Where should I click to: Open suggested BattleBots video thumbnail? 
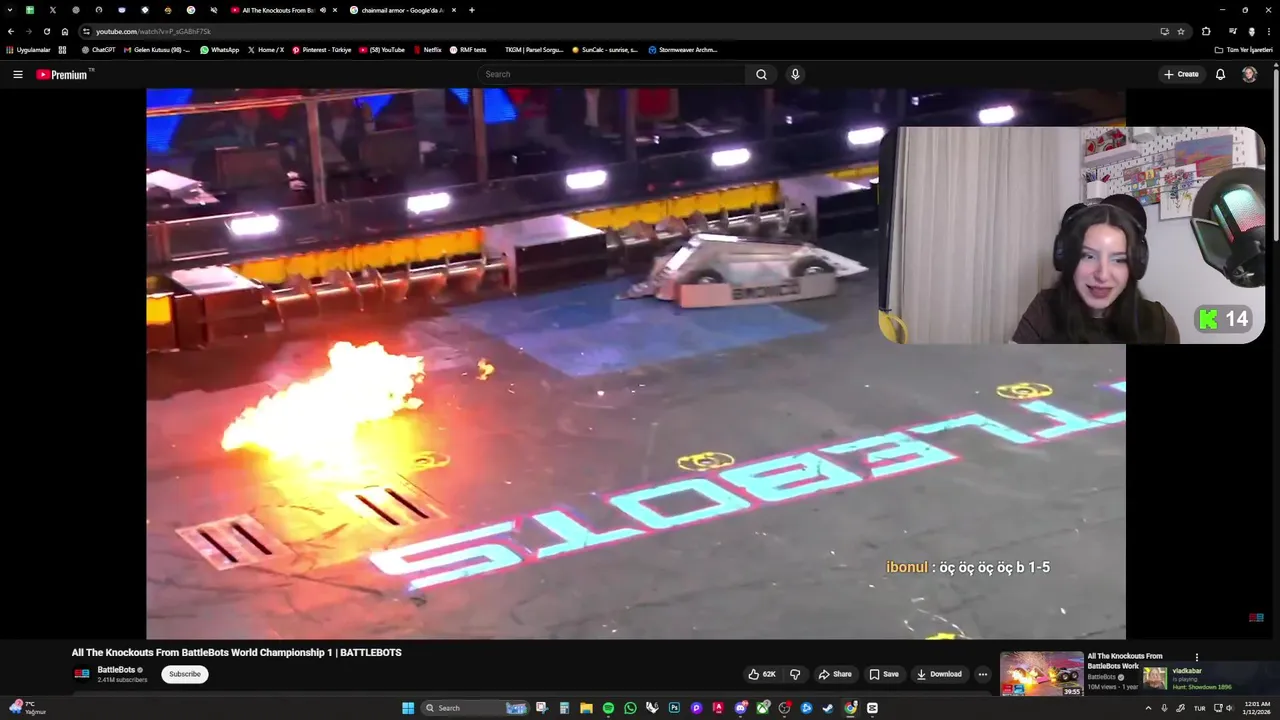(x=1041, y=674)
